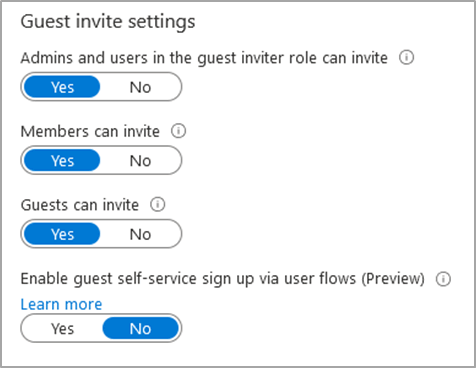Click the Guest invite settings heading
The width and height of the screenshot is (476, 368).
coord(108,22)
